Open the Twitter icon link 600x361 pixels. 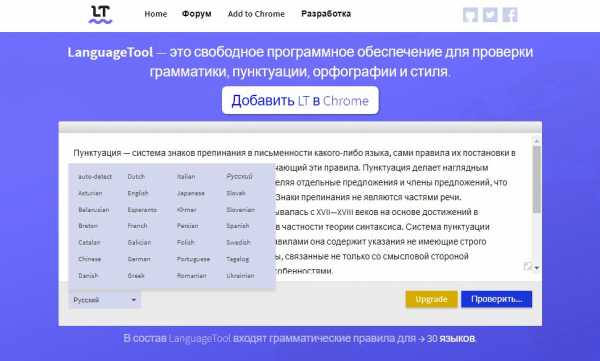tap(490, 15)
